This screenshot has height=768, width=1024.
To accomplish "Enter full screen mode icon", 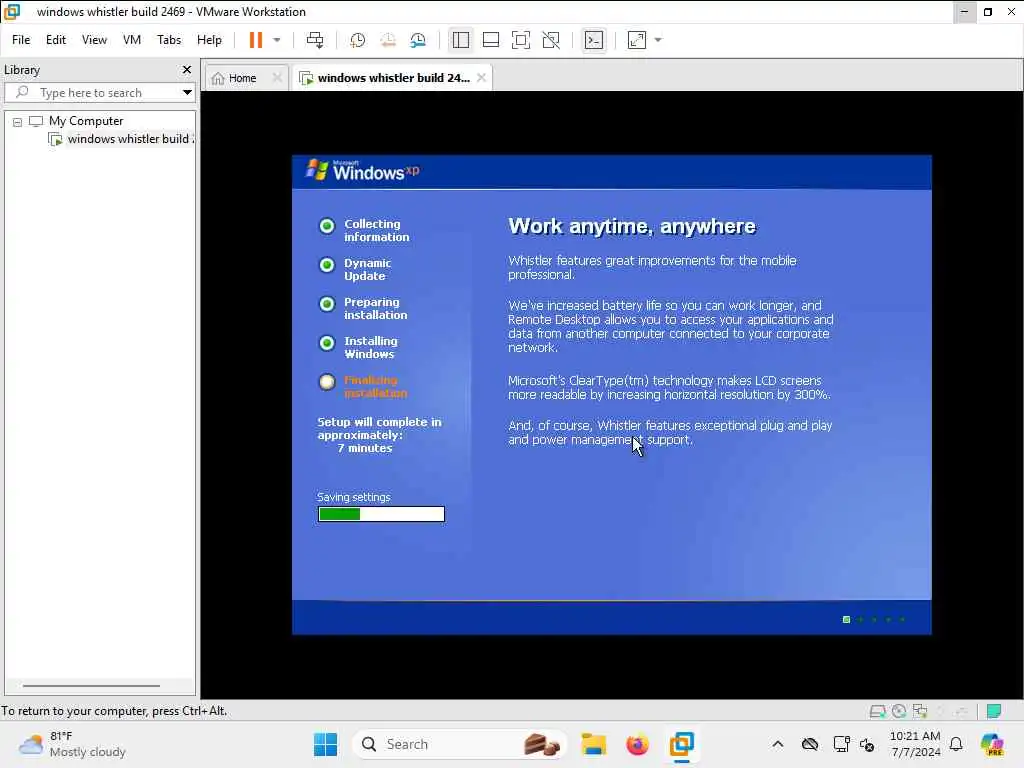I will 520,40.
